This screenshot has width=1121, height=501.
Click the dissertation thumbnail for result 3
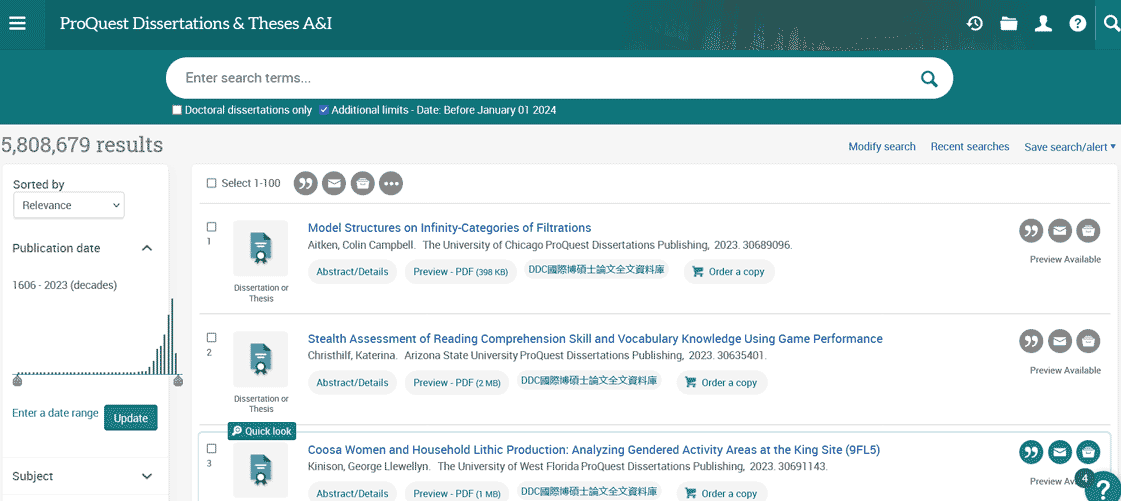pyautogui.click(x=261, y=470)
